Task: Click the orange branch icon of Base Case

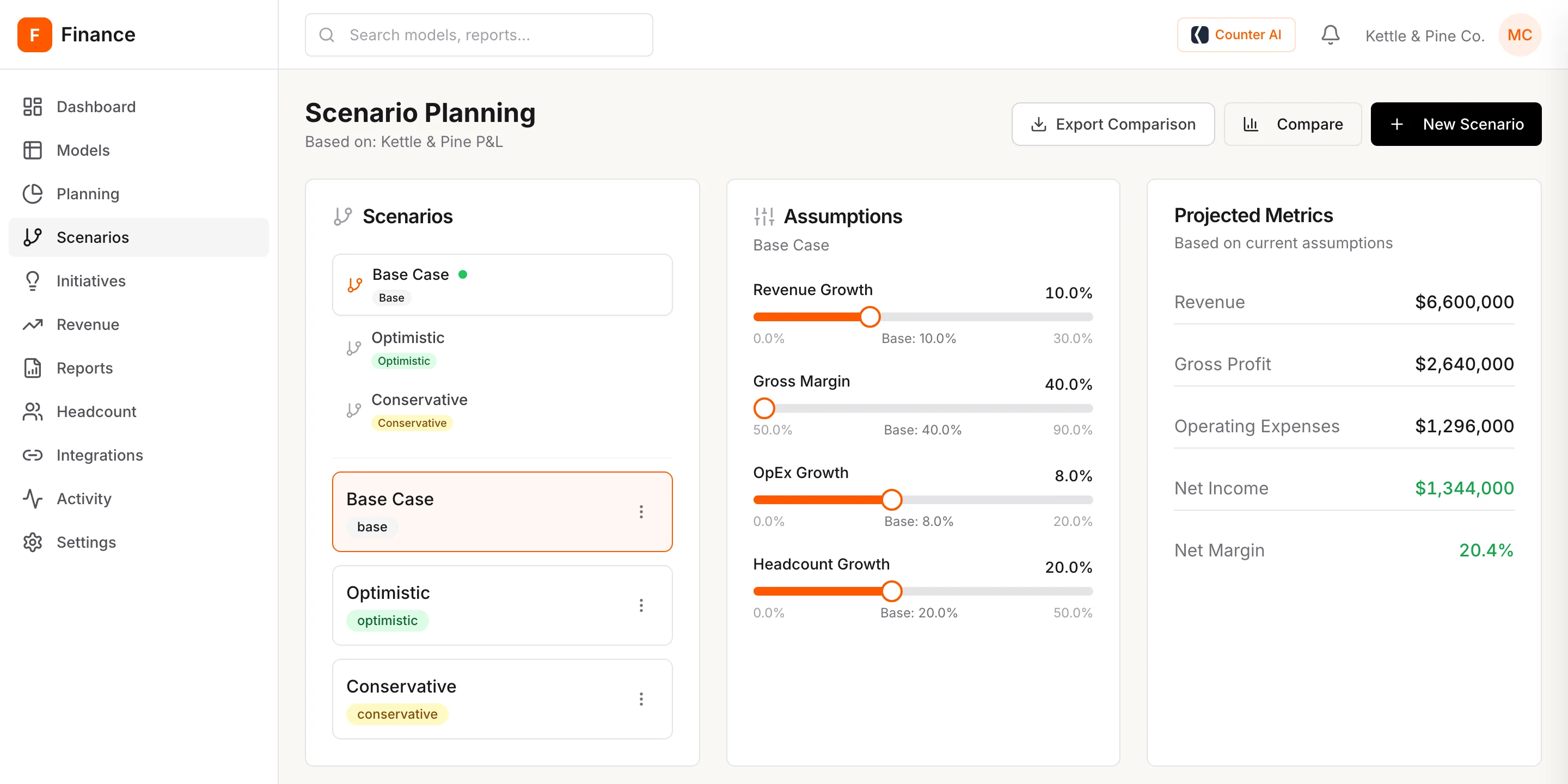Action: pyautogui.click(x=355, y=285)
